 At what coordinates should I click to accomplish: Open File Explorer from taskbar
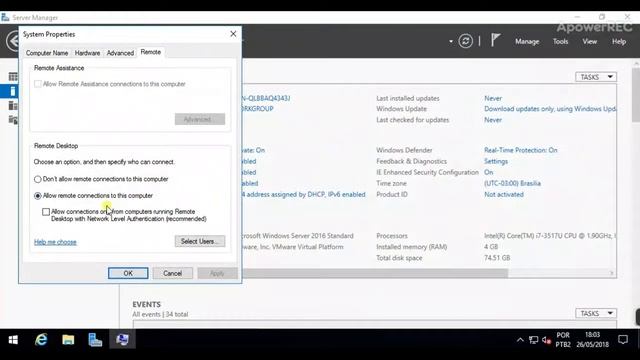click(x=68, y=340)
